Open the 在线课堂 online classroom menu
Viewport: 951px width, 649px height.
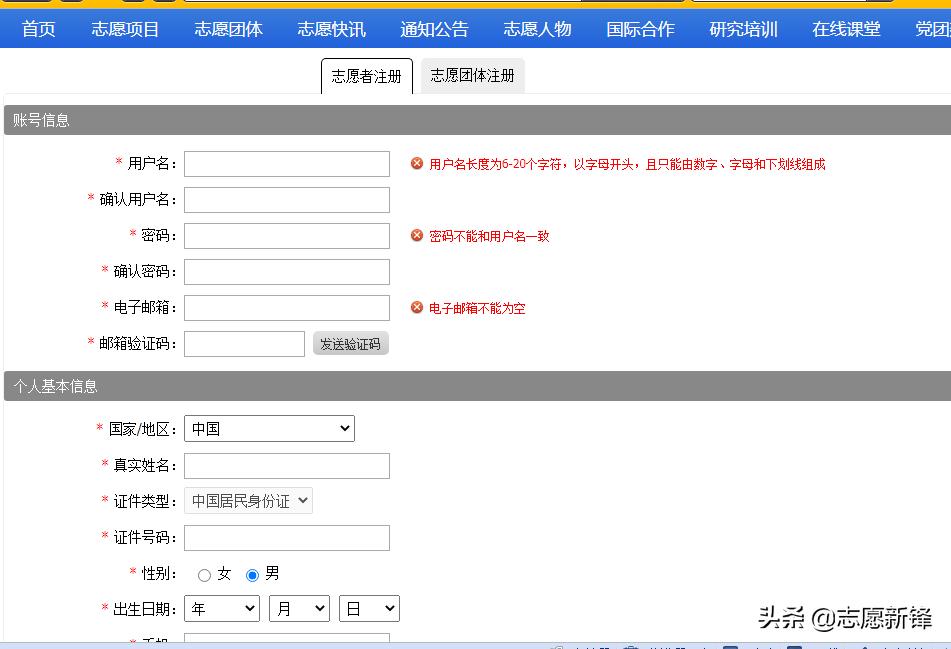(845, 29)
